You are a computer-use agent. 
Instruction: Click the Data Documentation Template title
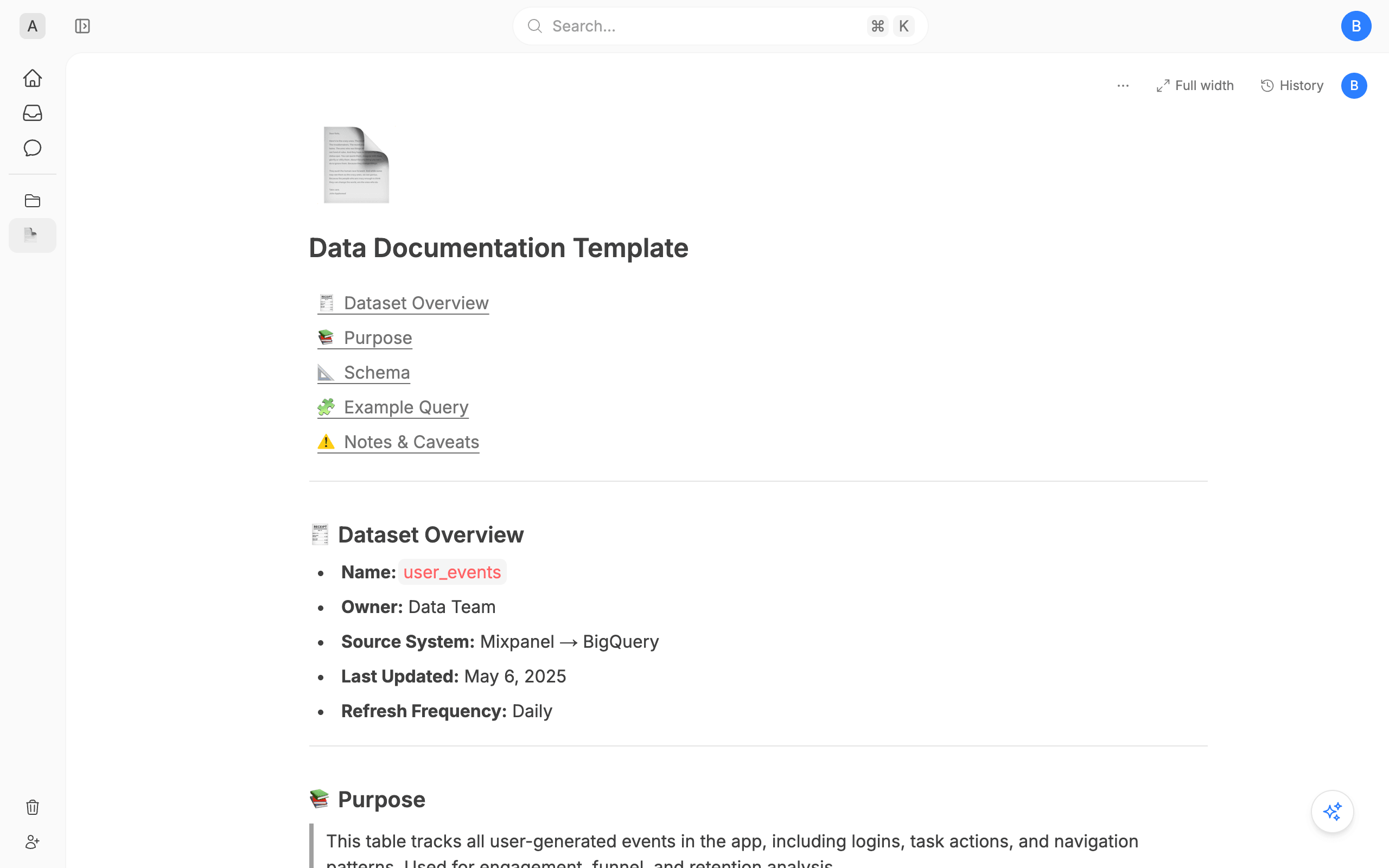point(498,248)
